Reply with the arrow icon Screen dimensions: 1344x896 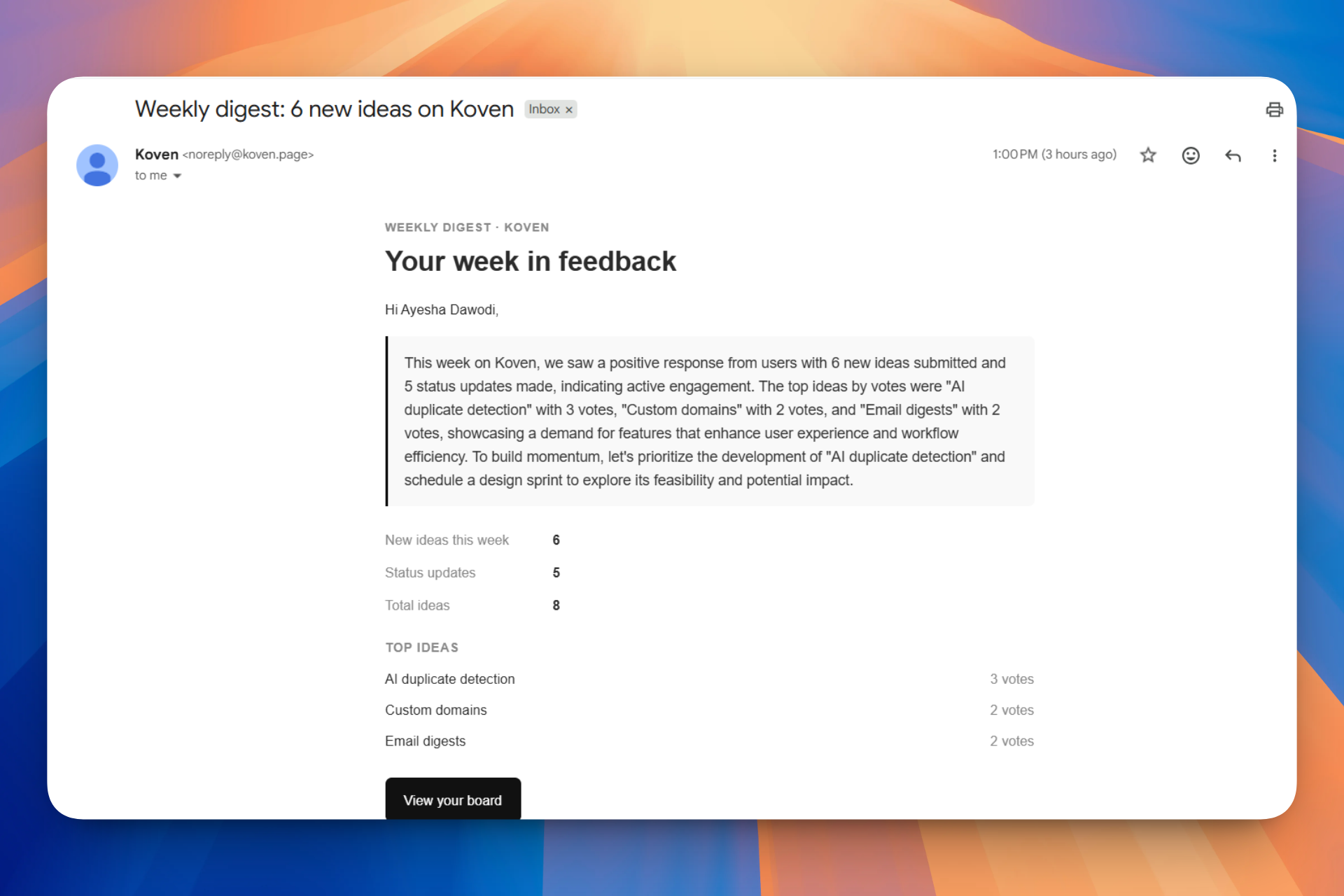point(1233,155)
